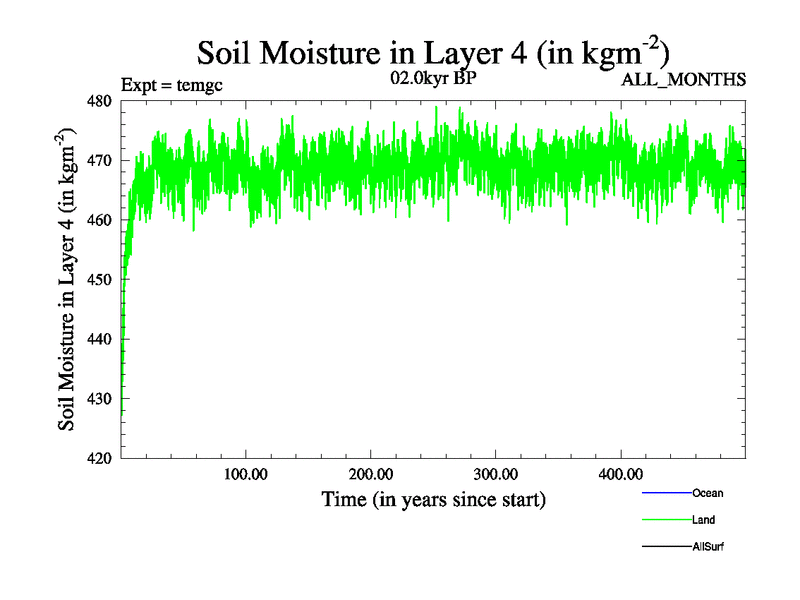Click the 420 y-axis tick label

tap(100, 459)
